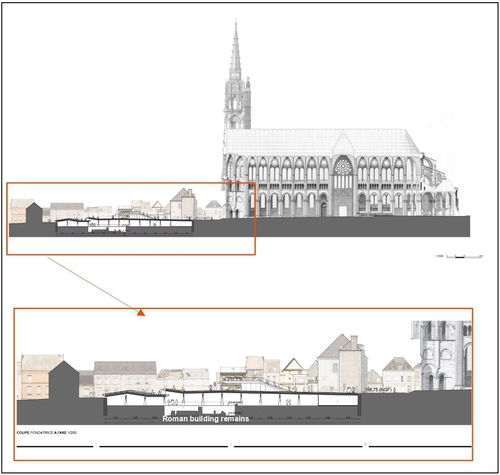500x475 pixels.
Task: Click the cathedral tower fragment in enlarged view
Action: (x=442, y=355)
